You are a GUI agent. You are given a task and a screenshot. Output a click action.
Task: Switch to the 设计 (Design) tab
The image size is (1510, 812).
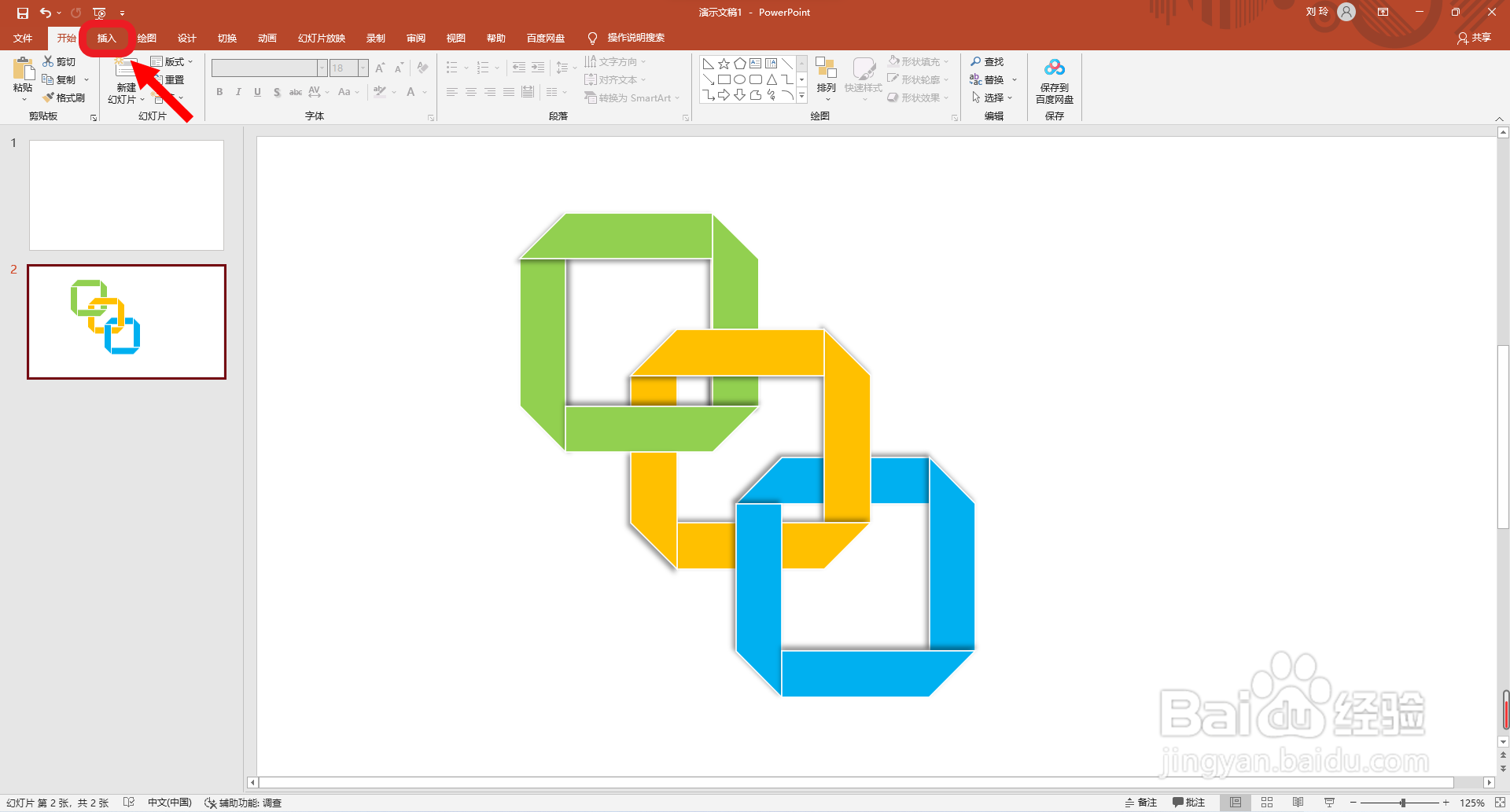[187, 38]
